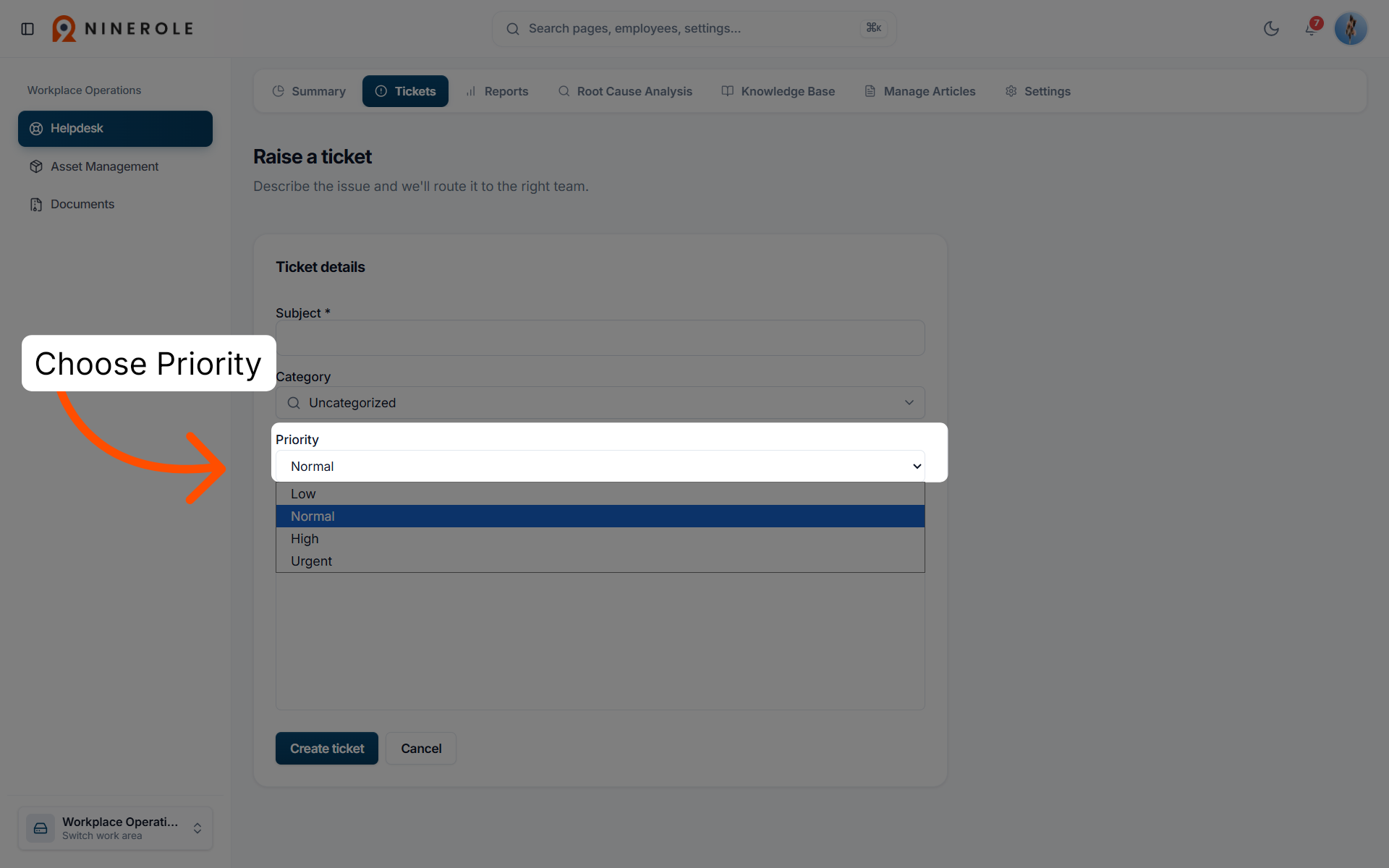The width and height of the screenshot is (1389, 868).
Task: Click the description text area
Action: pos(600,641)
